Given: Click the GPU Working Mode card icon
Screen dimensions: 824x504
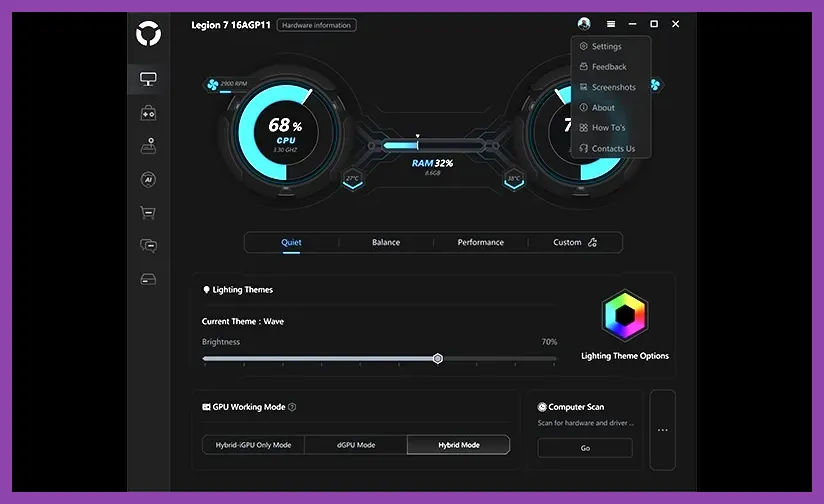Looking at the screenshot, I should tap(207, 407).
